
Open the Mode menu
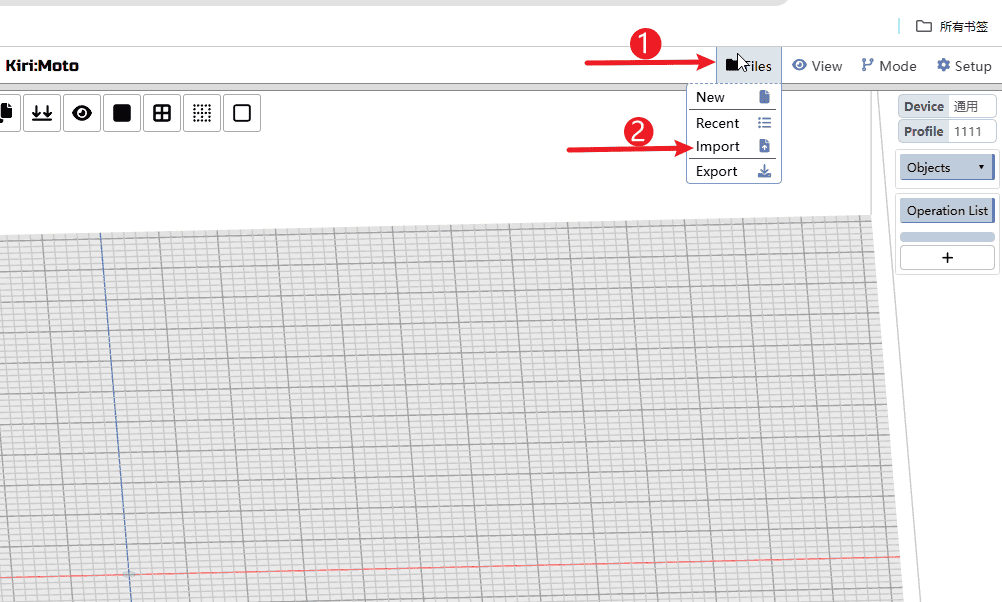coord(888,66)
